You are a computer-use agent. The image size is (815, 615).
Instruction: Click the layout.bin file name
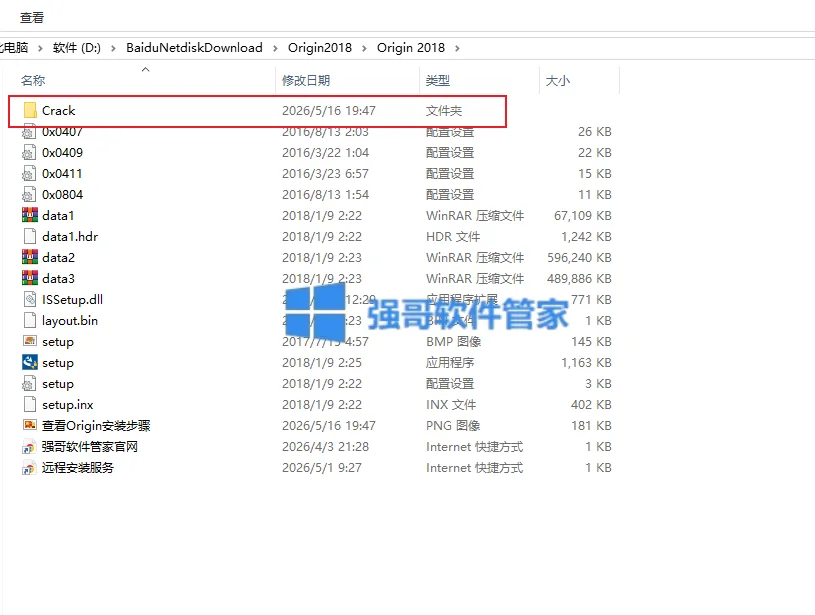pyautogui.click(x=70, y=321)
